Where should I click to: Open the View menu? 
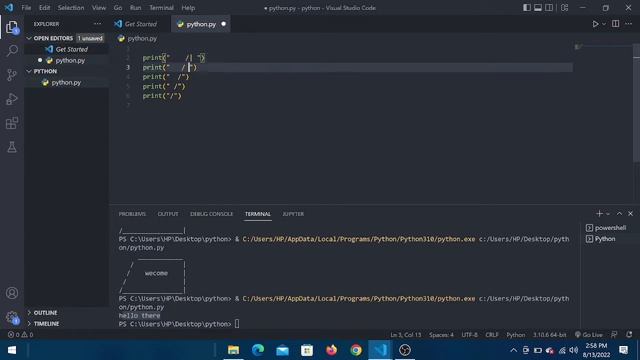pyautogui.click(x=99, y=8)
